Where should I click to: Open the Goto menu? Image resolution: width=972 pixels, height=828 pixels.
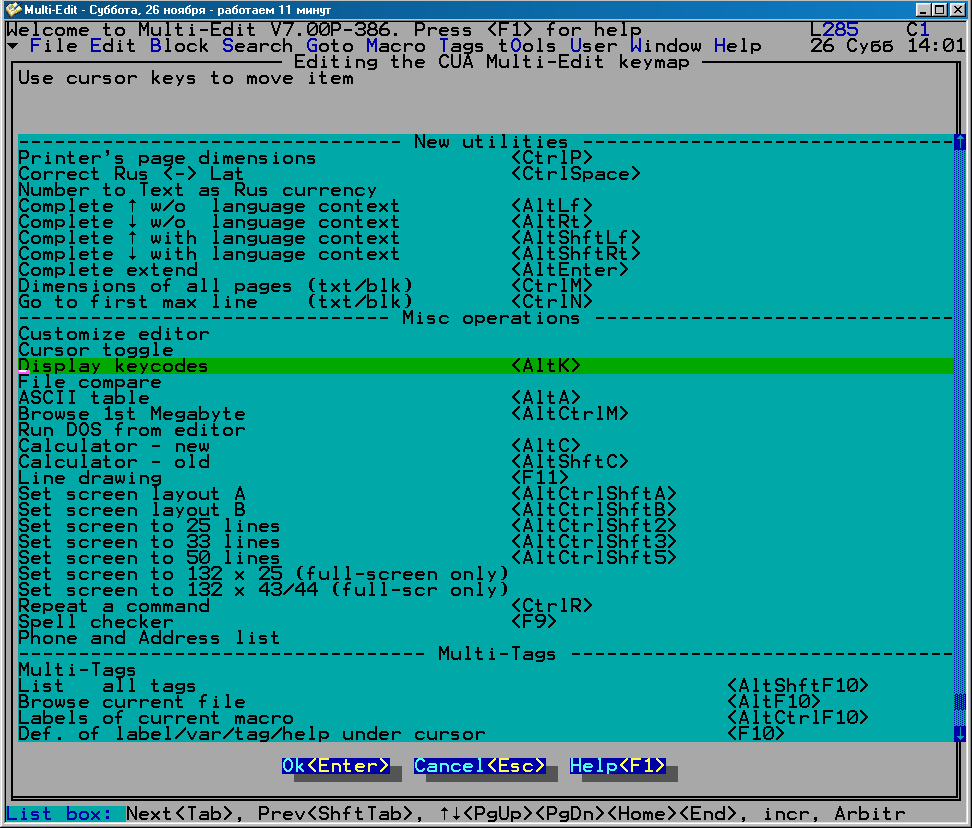pos(330,46)
